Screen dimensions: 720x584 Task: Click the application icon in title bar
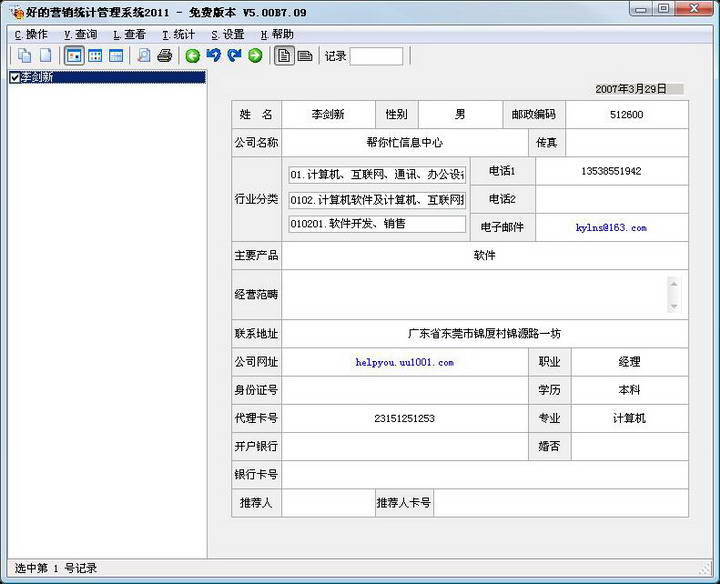[17, 13]
